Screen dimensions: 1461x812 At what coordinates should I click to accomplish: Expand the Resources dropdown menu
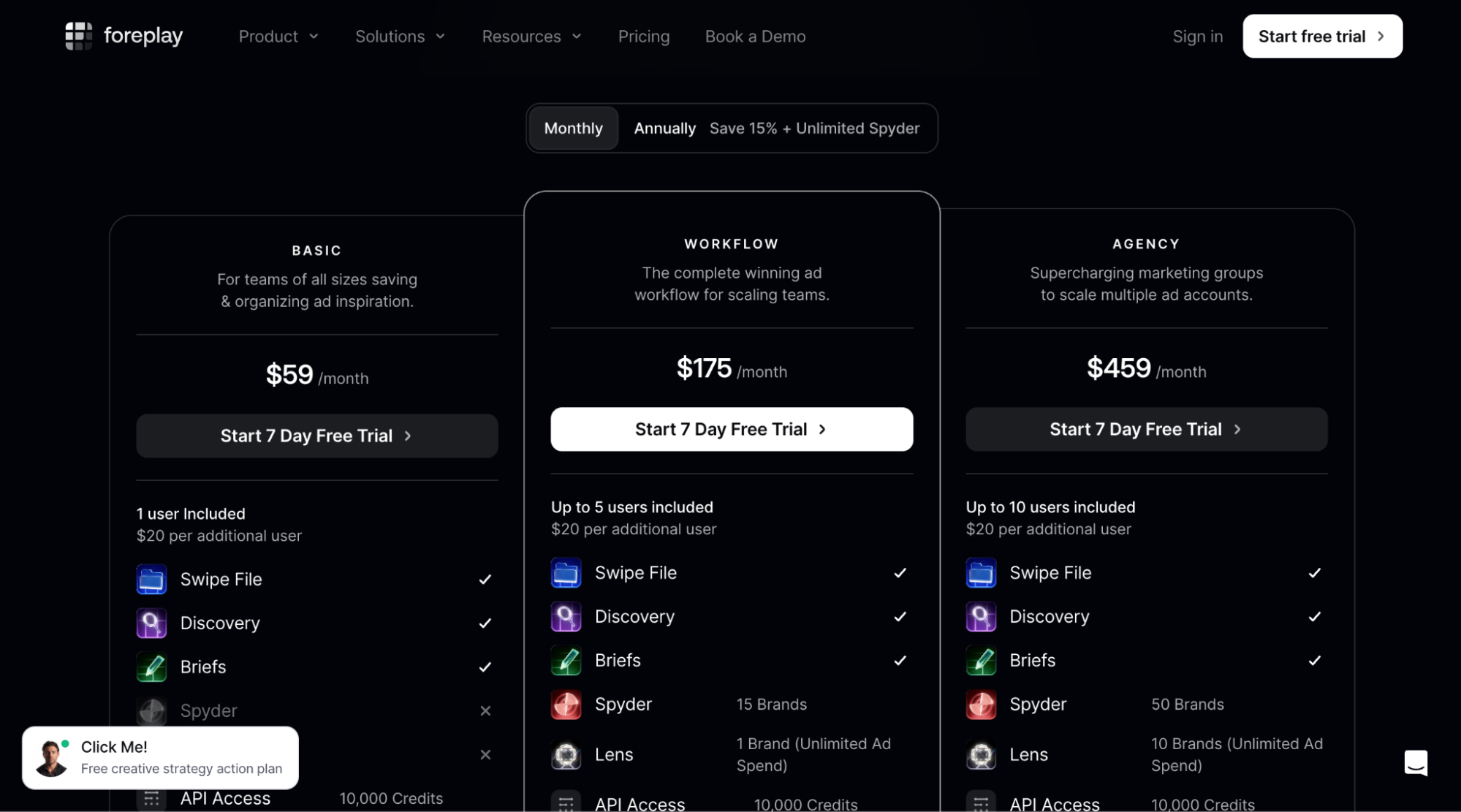(x=531, y=36)
